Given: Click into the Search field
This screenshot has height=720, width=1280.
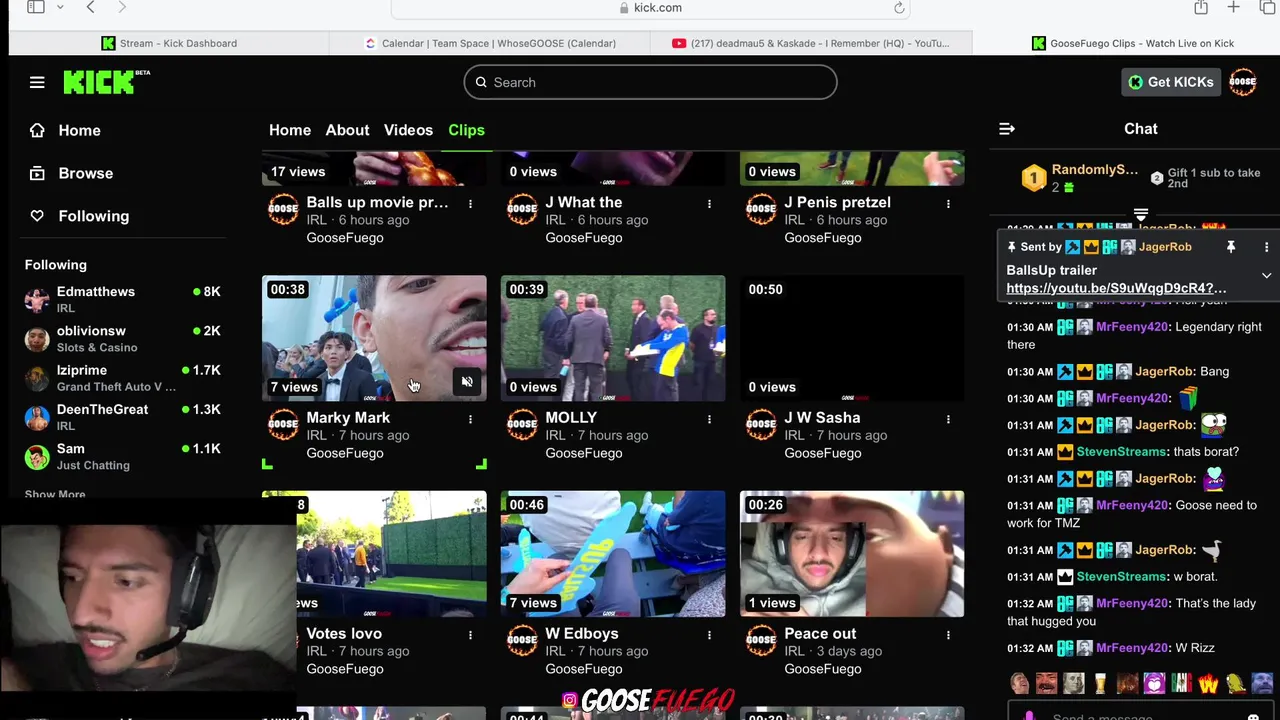Looking at the screenshot, I should (x=650, y=82).
